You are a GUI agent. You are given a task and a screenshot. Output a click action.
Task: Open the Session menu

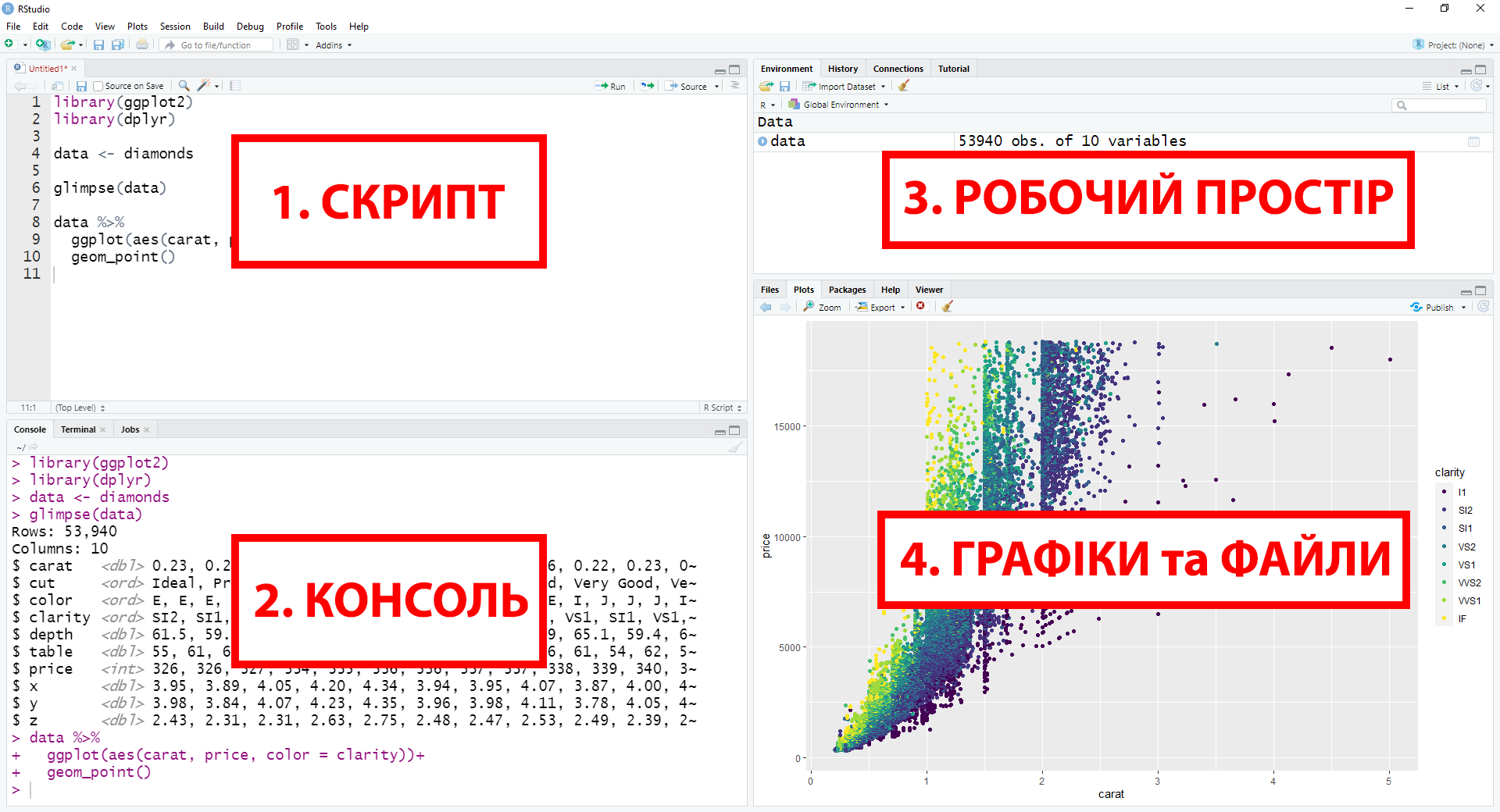(175, 27)
